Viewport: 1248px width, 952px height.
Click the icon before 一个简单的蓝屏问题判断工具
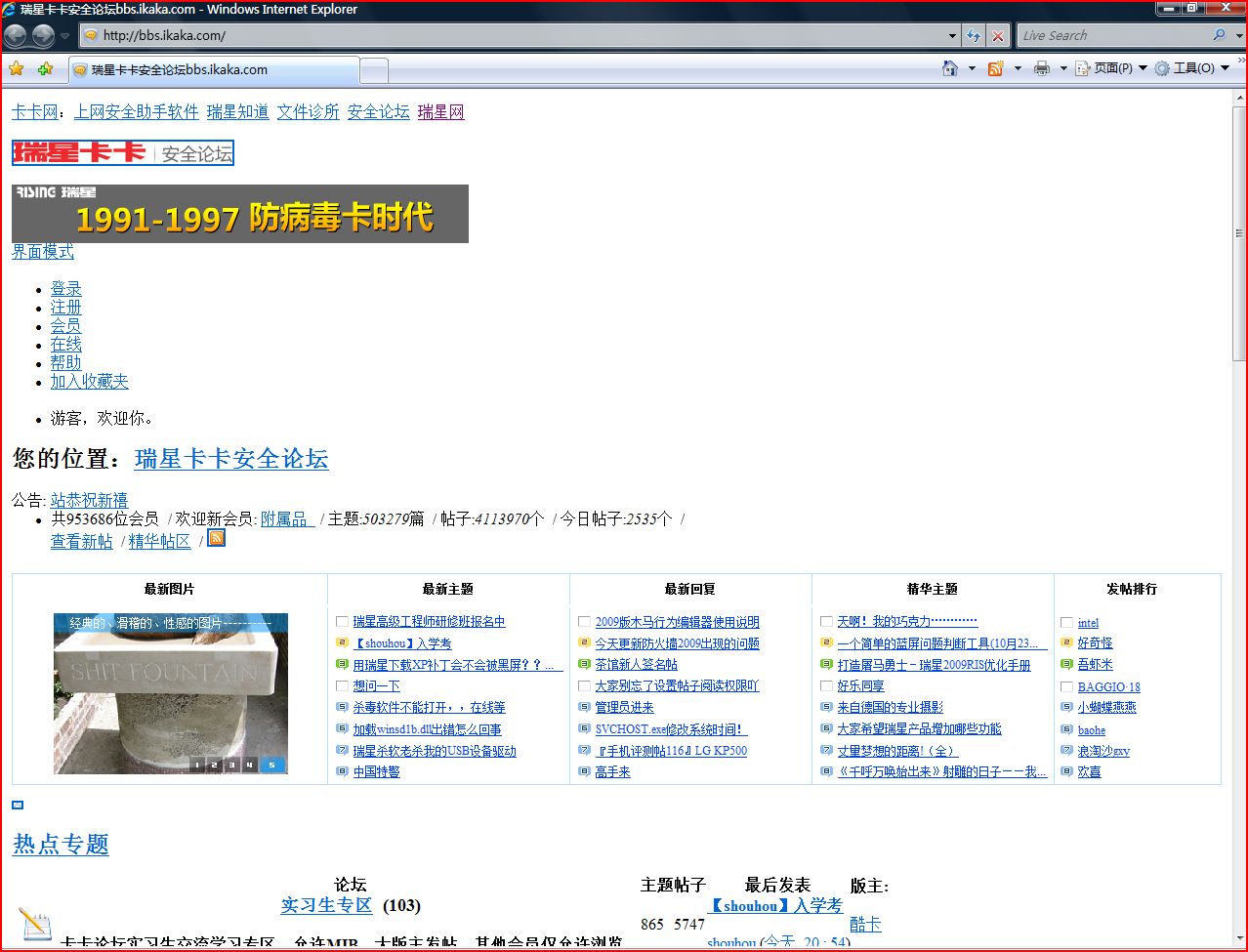tap(826, 642)
